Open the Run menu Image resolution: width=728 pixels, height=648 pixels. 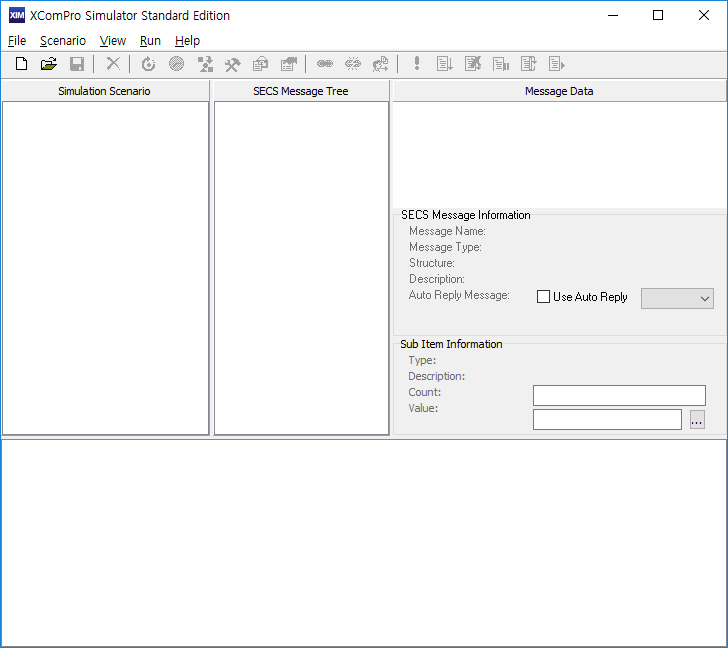150,41
